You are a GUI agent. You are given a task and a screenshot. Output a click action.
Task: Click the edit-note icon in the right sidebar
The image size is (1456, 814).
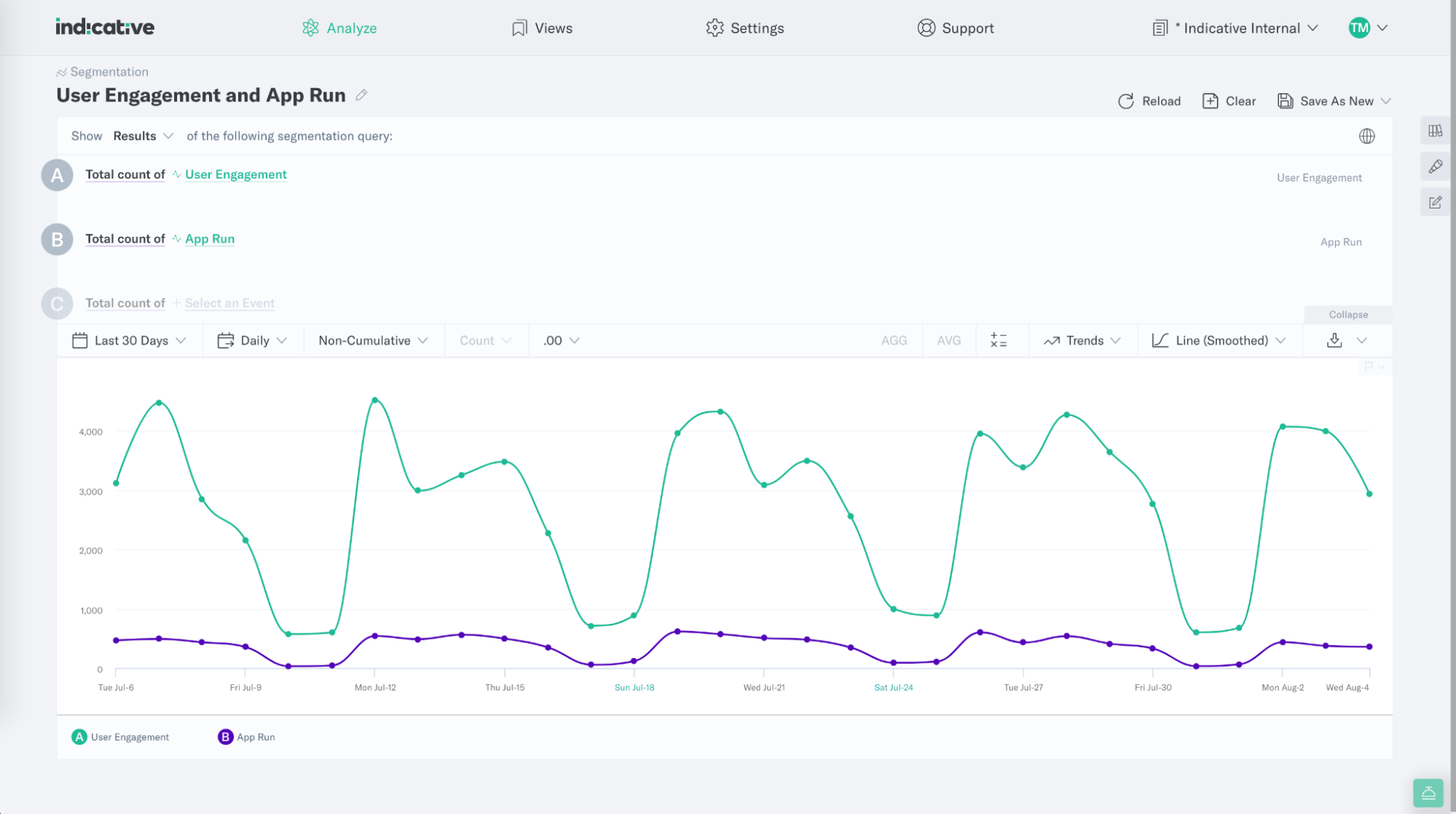point(1435,202)
